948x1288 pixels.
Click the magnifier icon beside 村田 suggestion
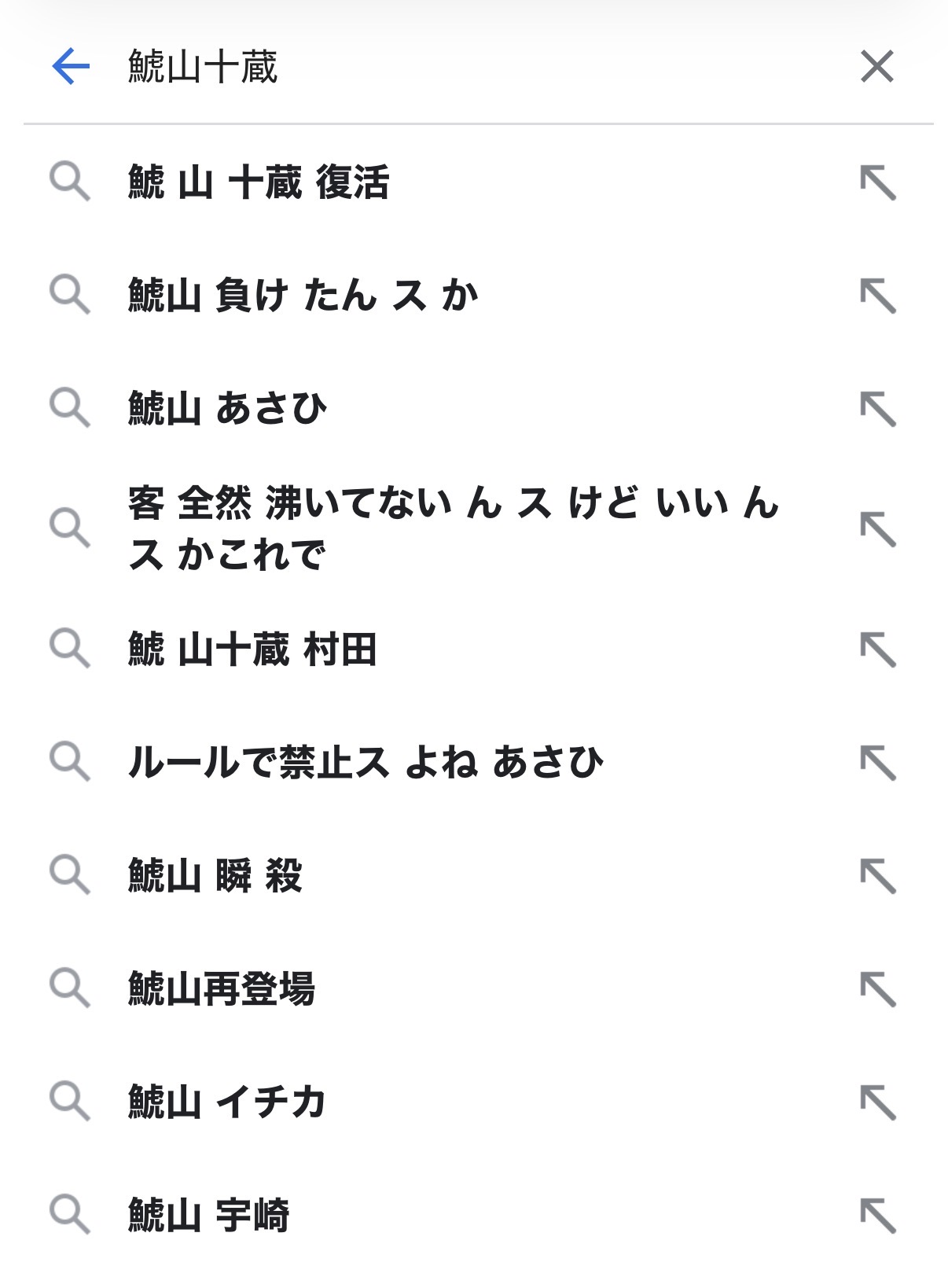(70, 649)
